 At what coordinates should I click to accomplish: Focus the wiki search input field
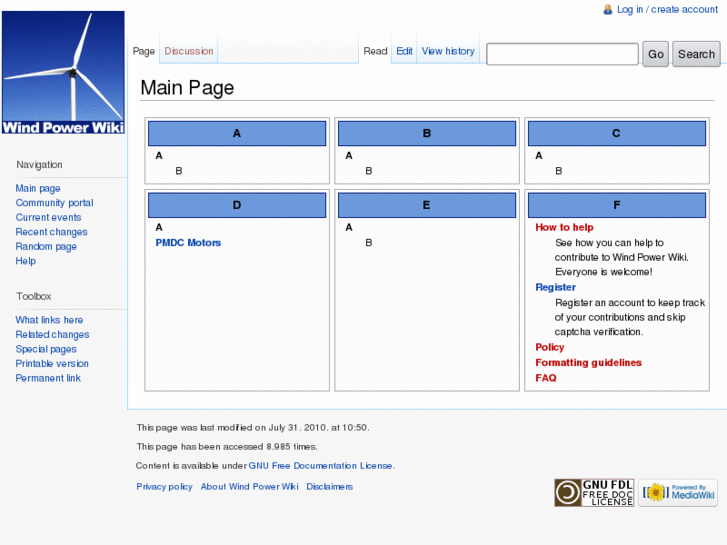(562, 54)
